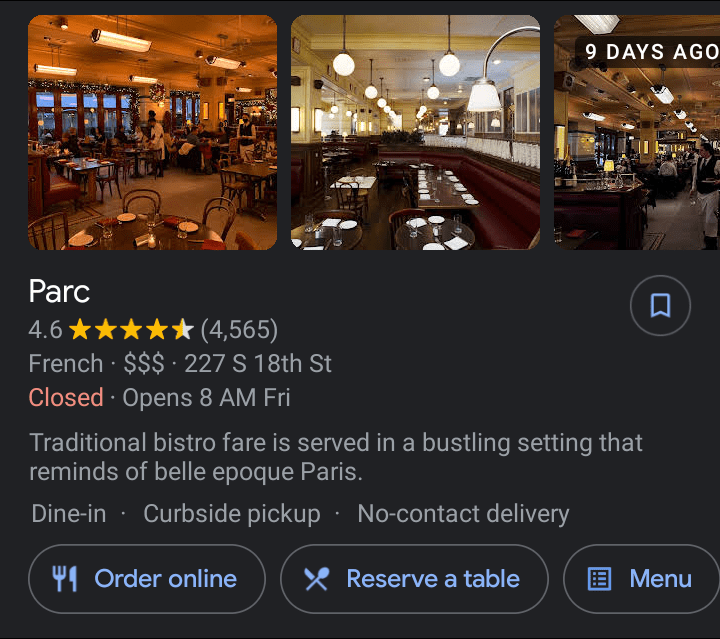The image size is (720, 639).
Task: Click the Traditional bistro fare description
Action: pos(336,457)
